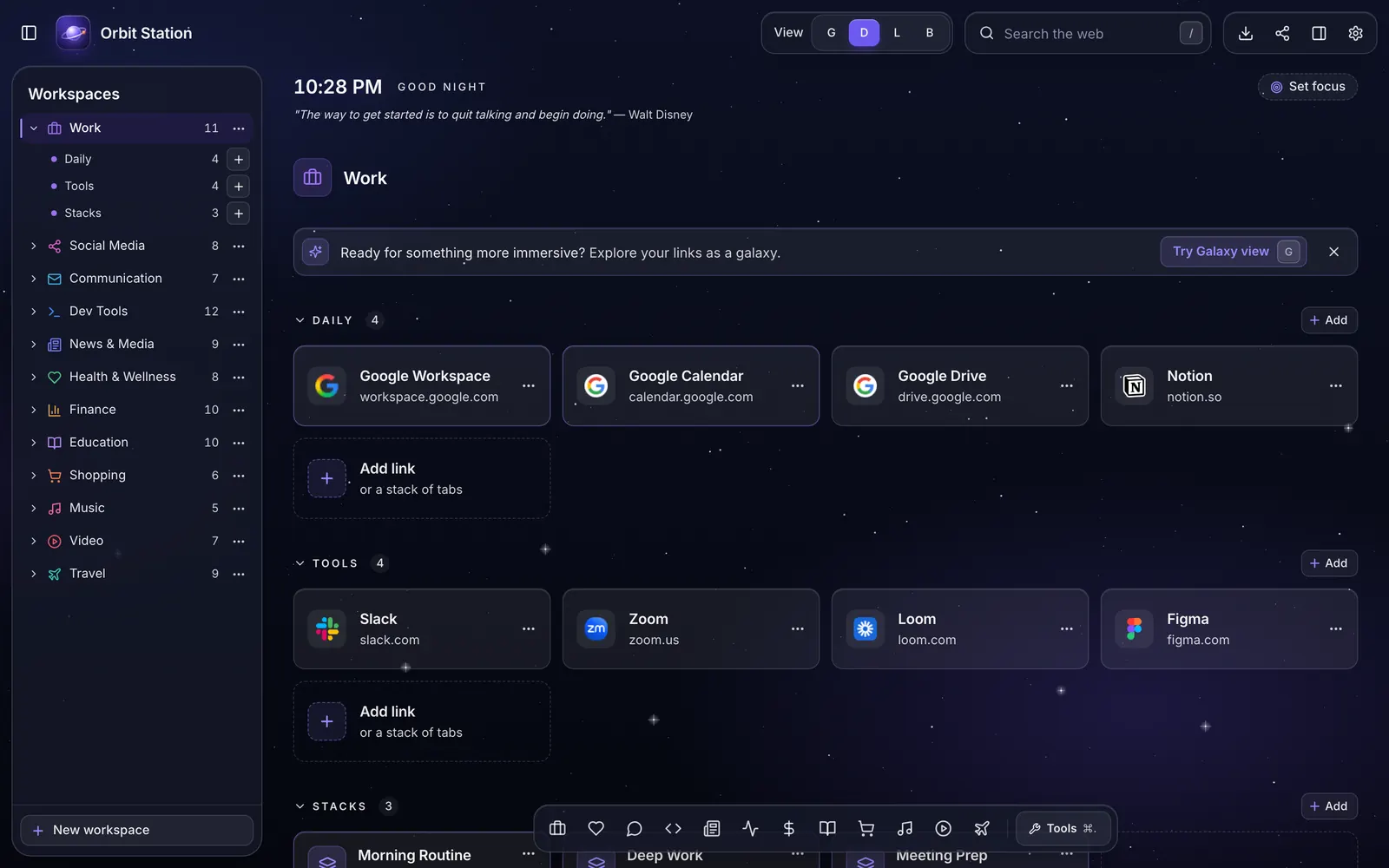Dismiss the galaxy view banner
Image resolution: width=1389 pixels, height=868 pixels.
pyautogui.click(x=1334, y=252)
